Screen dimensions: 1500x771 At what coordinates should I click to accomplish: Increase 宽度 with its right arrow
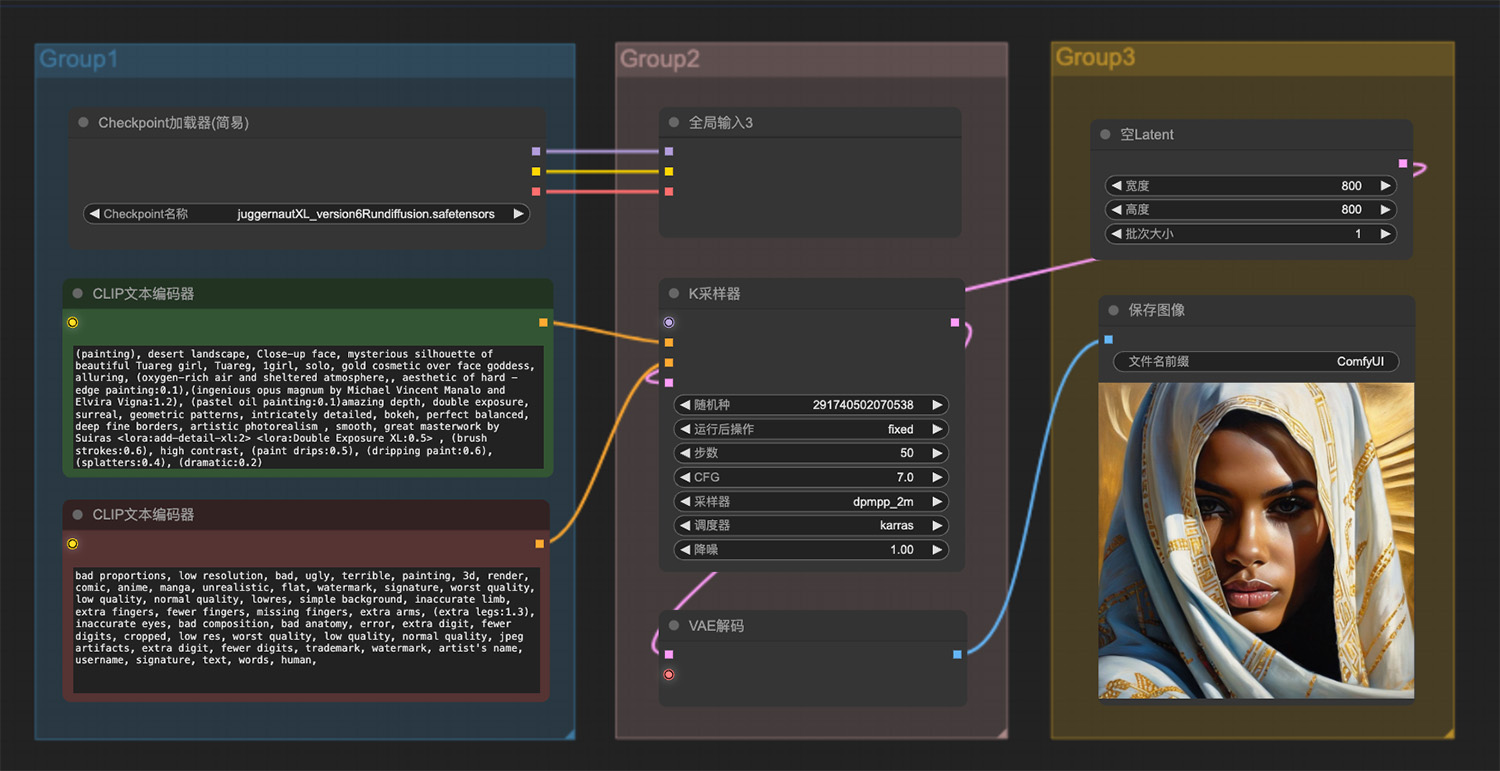pos(1385,186)
